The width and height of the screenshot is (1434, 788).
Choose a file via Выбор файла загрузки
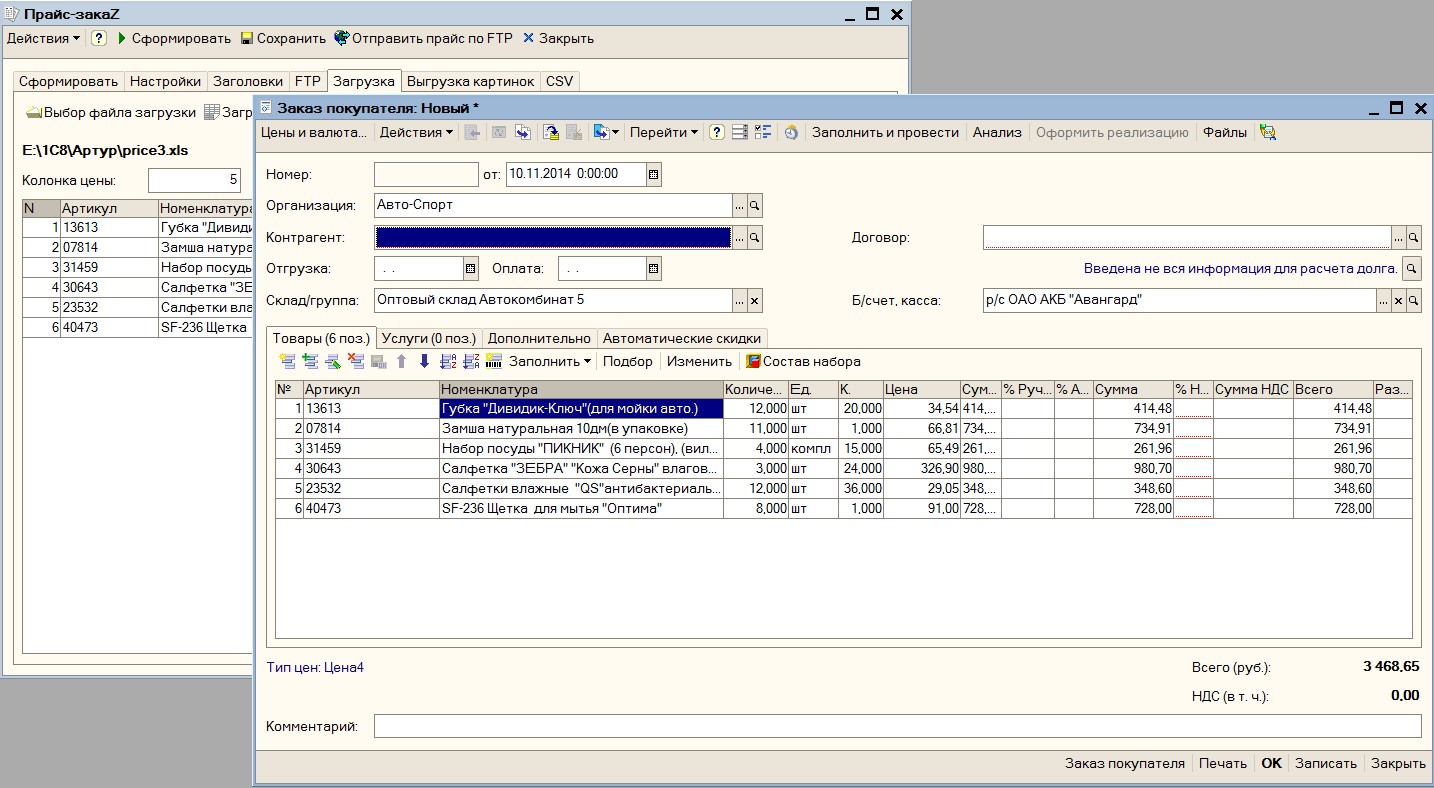point(111,112)
